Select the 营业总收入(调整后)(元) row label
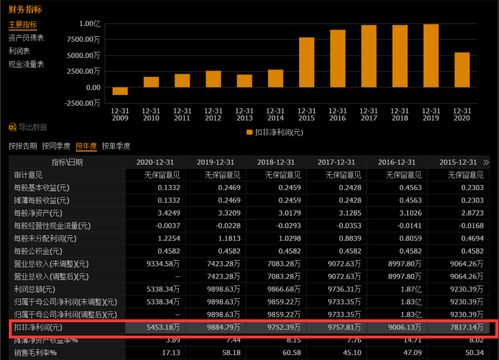Image resolution: width=499 pixels, height=360 pixels. pyautogui.click(x=51, y=277)
